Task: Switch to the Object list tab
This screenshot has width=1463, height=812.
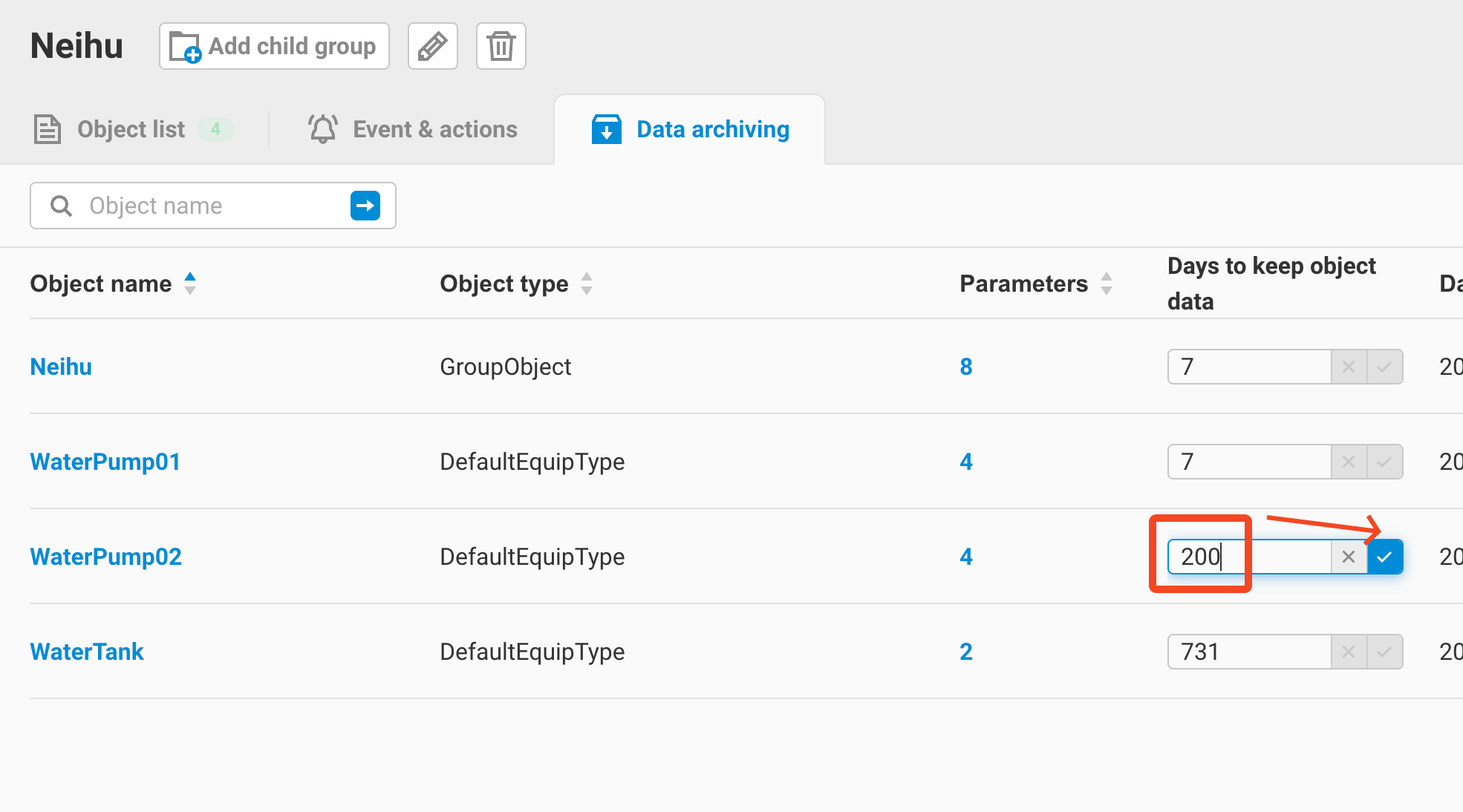Action: [x=131, y=129]
